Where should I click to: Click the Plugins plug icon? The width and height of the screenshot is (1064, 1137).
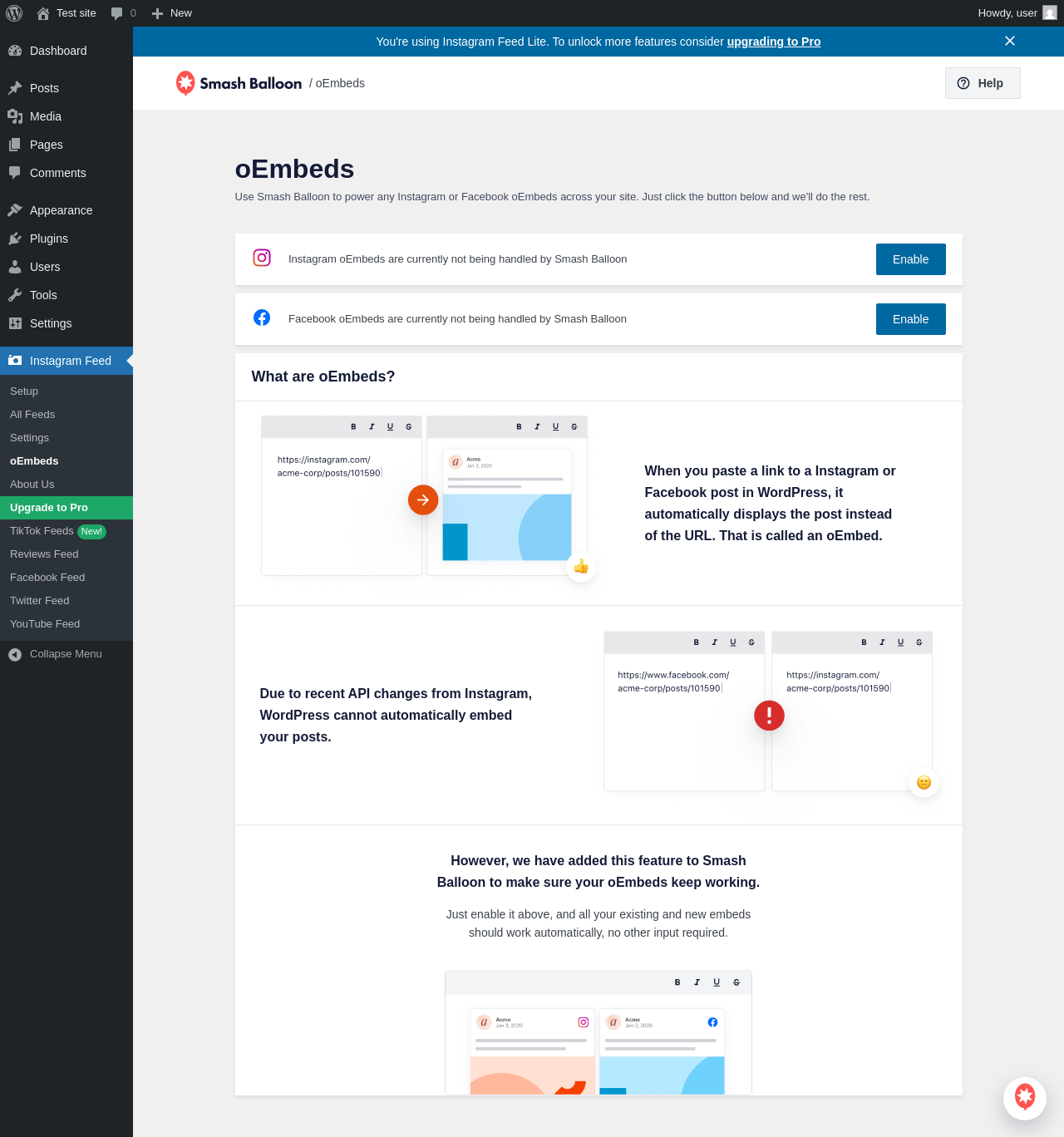click(15, 239)
